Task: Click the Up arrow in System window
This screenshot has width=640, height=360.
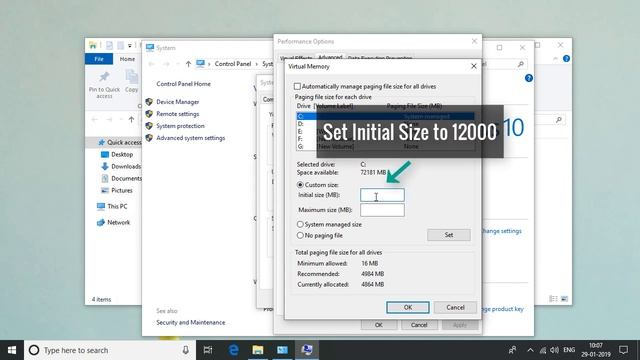Action: [188, 64]
